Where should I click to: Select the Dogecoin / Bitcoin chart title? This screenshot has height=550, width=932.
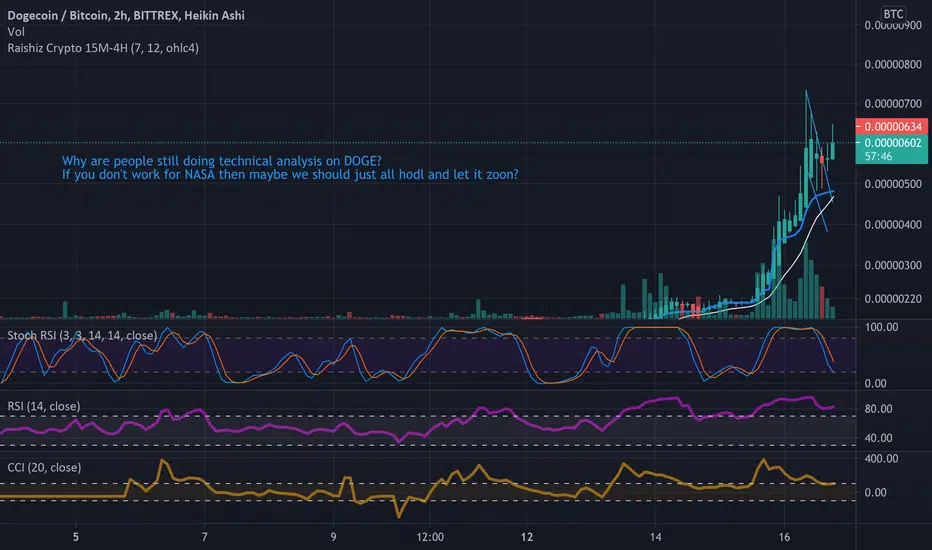coord(125,15)
